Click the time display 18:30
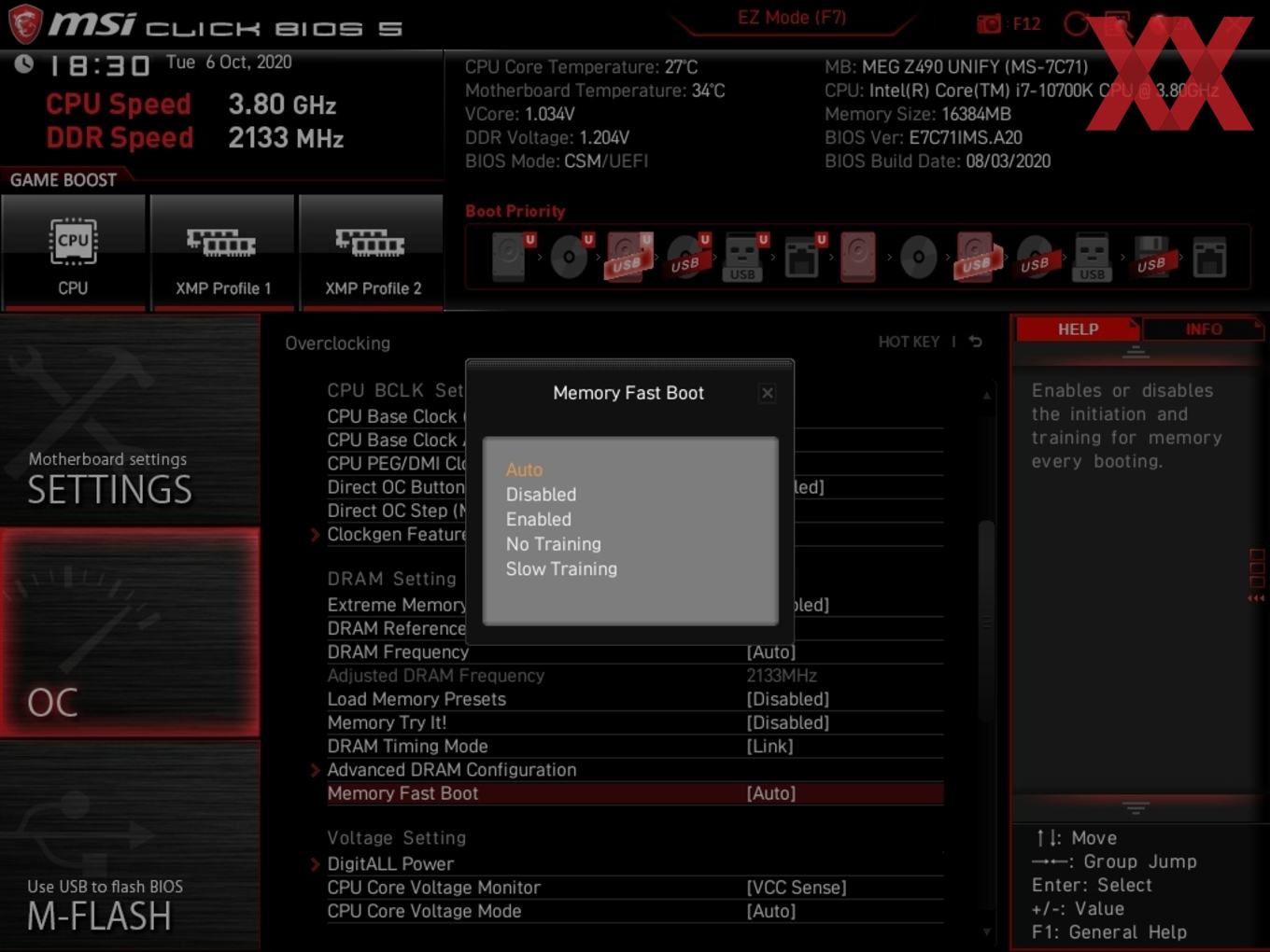The width and height of the screenshot is (1270, 952). [99, 65]
